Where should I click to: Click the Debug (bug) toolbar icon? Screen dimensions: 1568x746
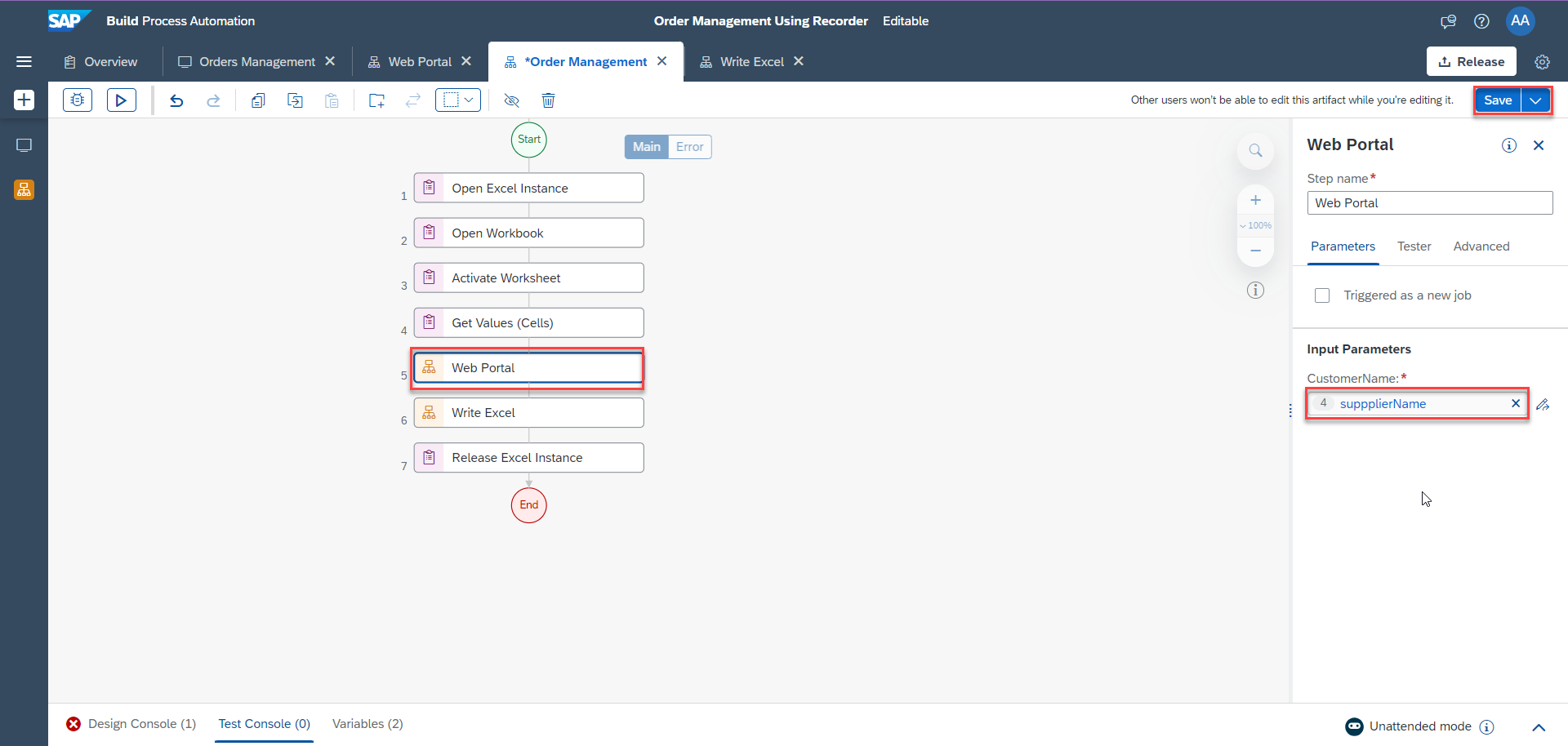[78, 100]
